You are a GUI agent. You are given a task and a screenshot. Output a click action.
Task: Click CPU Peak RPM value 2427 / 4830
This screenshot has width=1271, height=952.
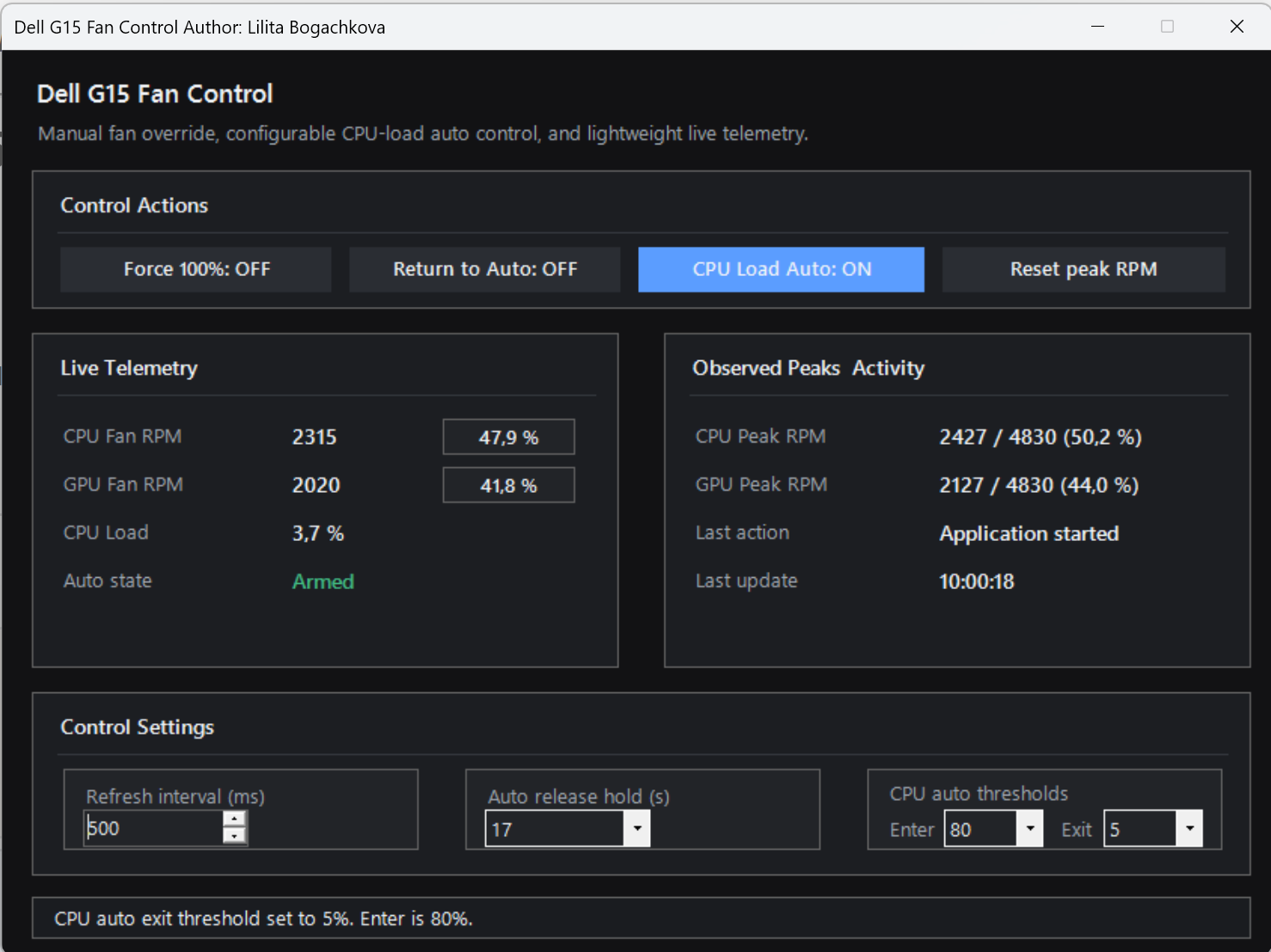click(x=1041, y=437)
